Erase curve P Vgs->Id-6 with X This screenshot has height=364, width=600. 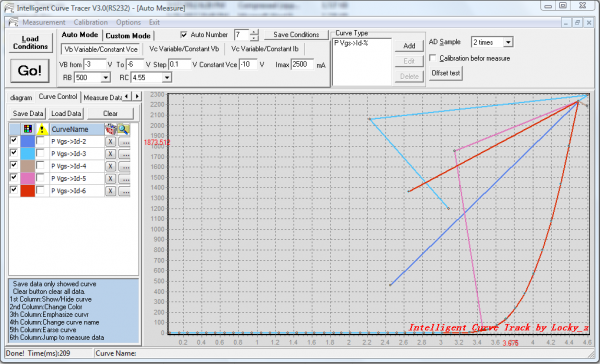pyautogui.click(x=110, y=191)
